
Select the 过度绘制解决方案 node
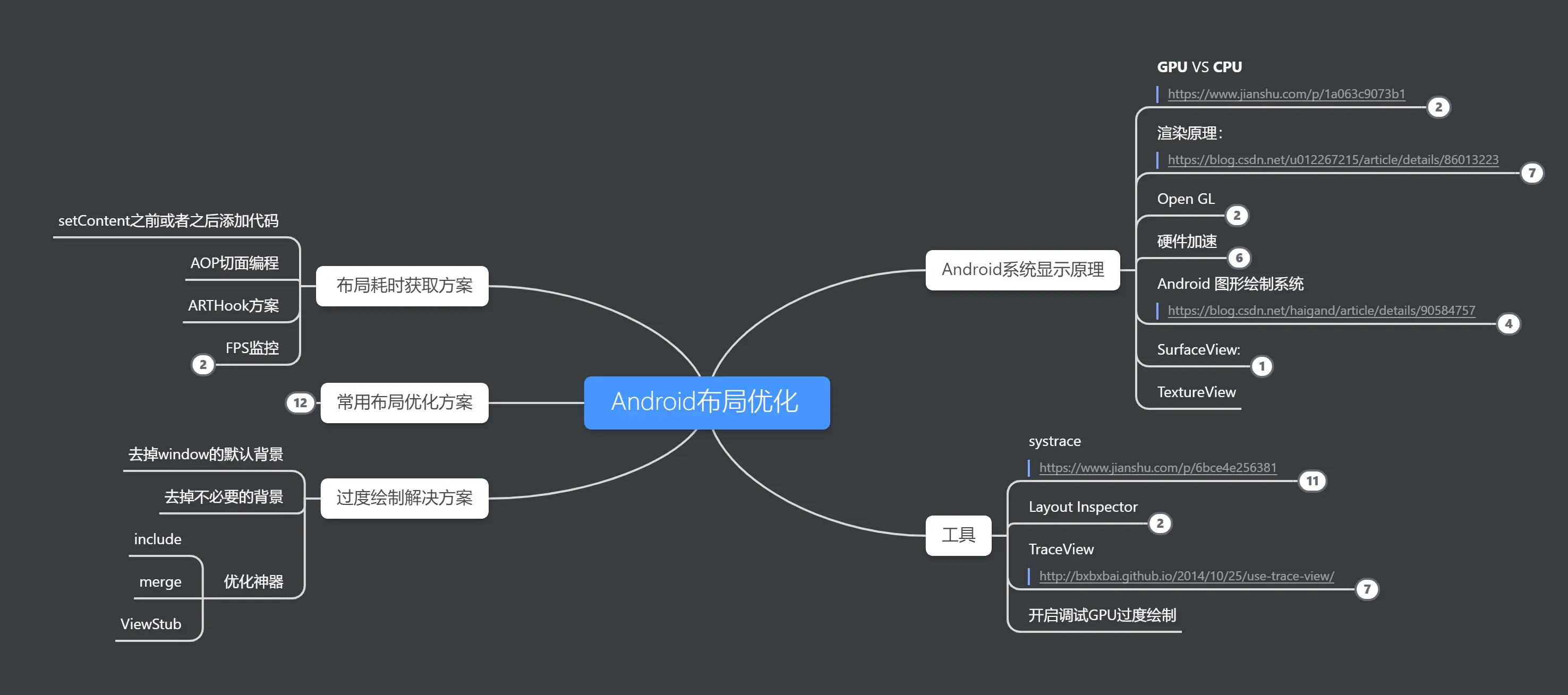[x=404, y=498]
